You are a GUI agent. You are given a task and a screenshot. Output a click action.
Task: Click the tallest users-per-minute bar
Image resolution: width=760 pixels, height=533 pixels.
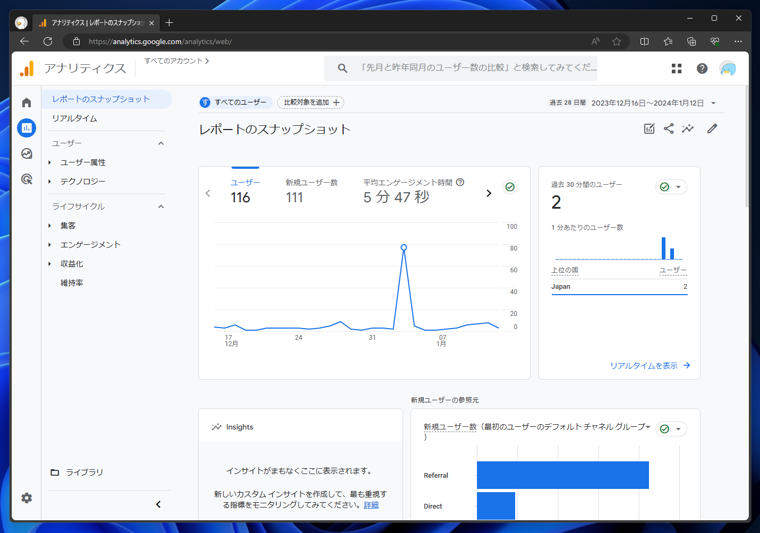pos(664,248)
